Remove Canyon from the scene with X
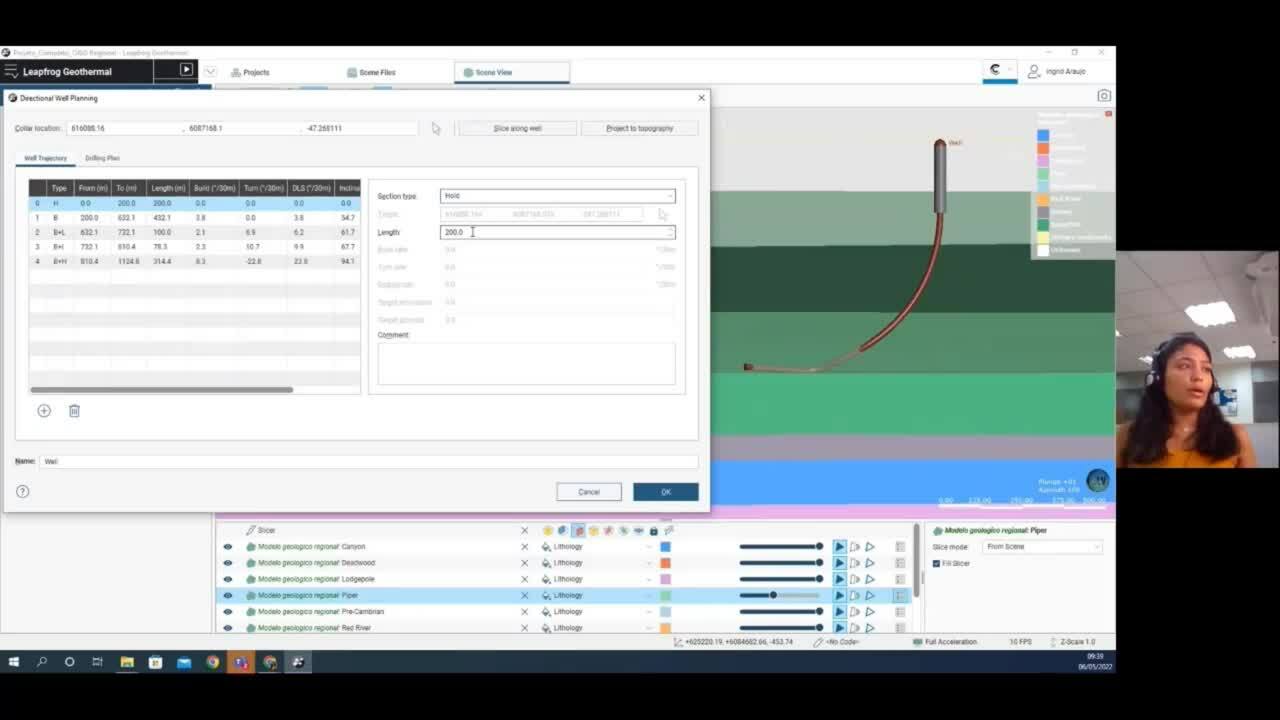This screenshot has width=1280, height=720. [524, 547]
